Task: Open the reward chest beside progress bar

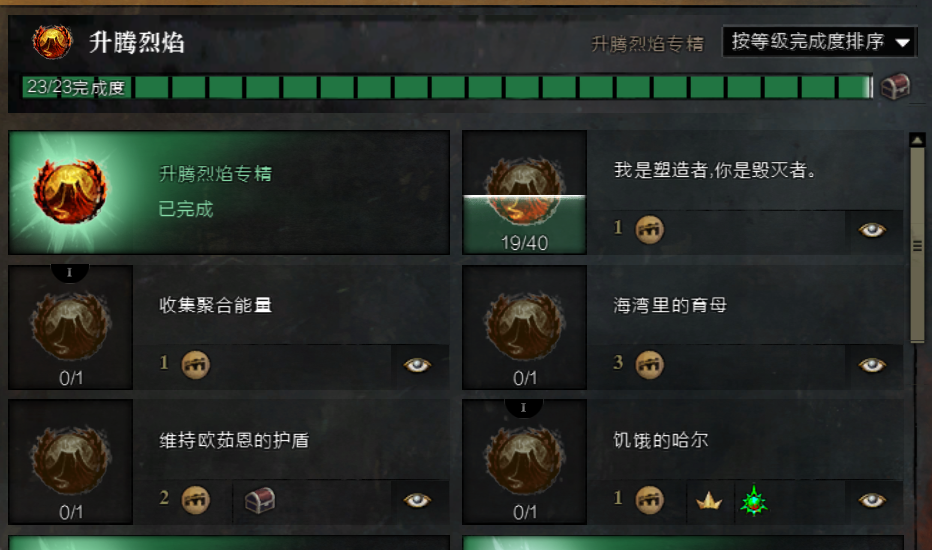Action: point(895,87)
